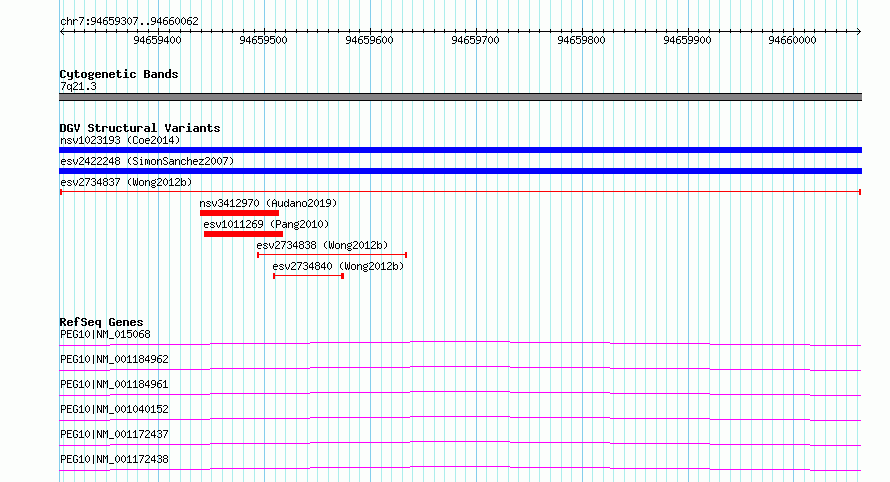The image size is (890, 482).
Task: Click ruler position 94659800
Action: click(581, 40)
